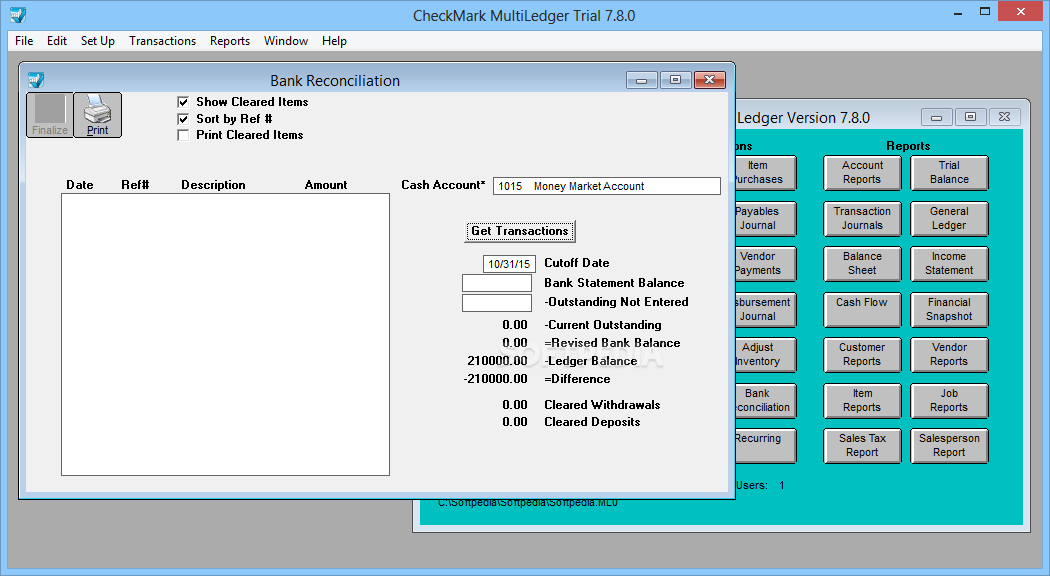Close the Bank Reconciliation window
The image size is (1050, 576).
tap(710, 80)
